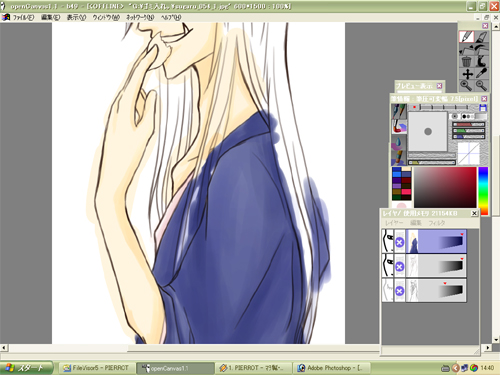
Task: Click the yellow slider bar below preview
Action: [x=432, y=162]
